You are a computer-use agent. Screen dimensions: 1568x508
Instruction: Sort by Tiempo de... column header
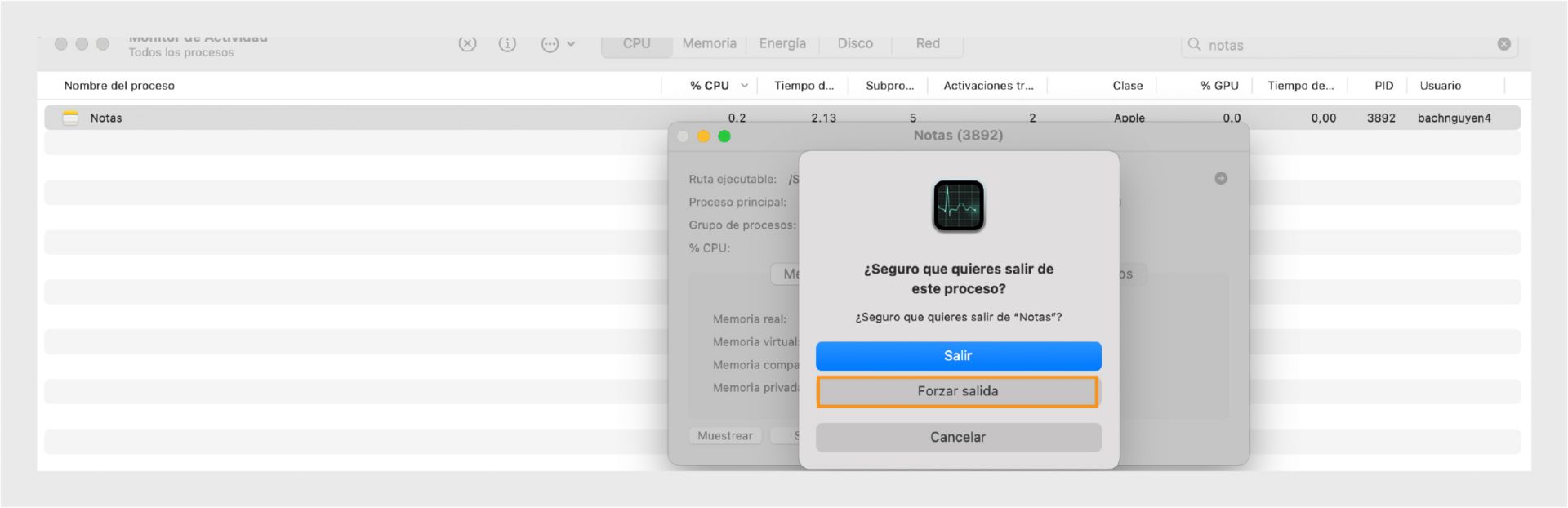pos(1300,86)
